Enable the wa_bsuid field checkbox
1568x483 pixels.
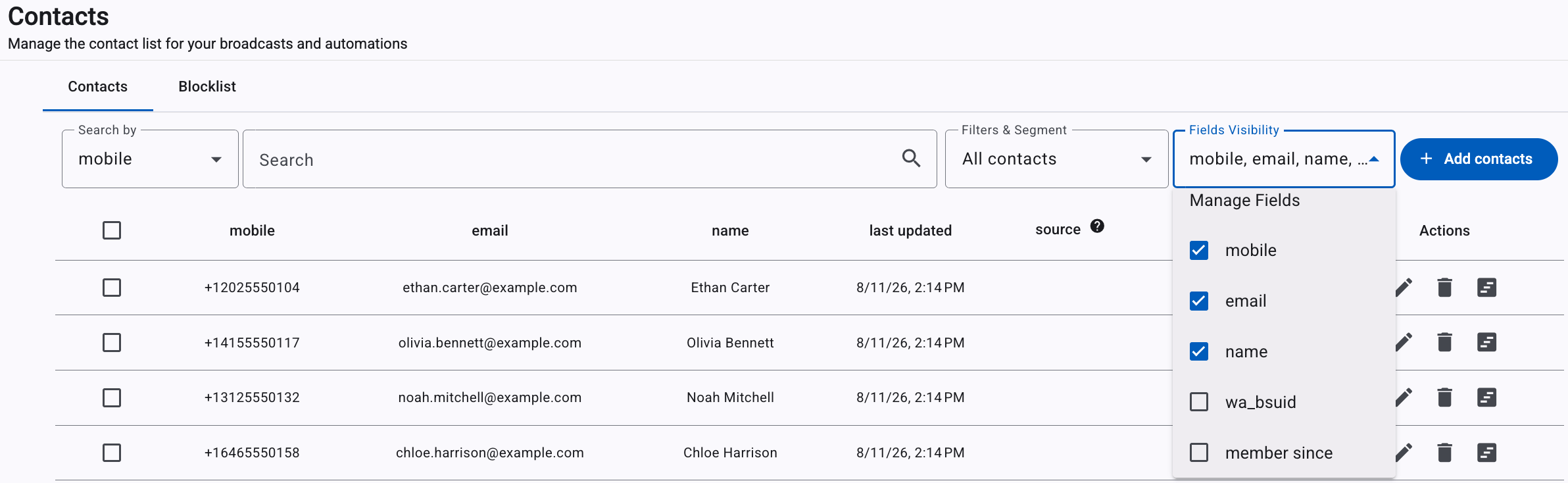pos(1199,402)
